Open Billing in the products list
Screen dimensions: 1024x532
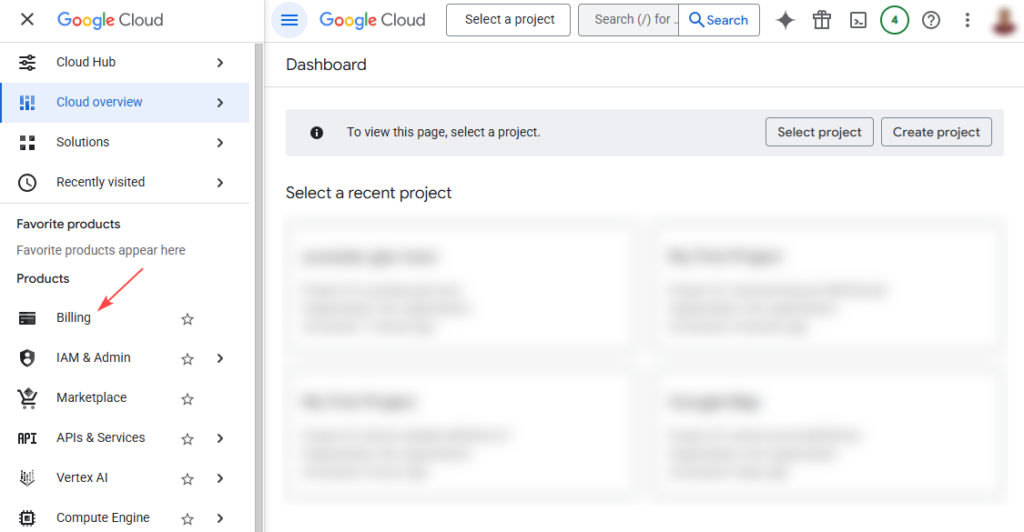click(x=73, y=318)
